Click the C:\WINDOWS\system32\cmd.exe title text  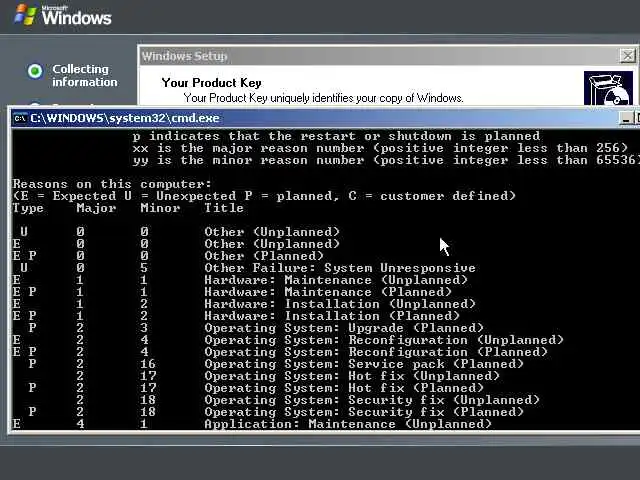[125, 118]
